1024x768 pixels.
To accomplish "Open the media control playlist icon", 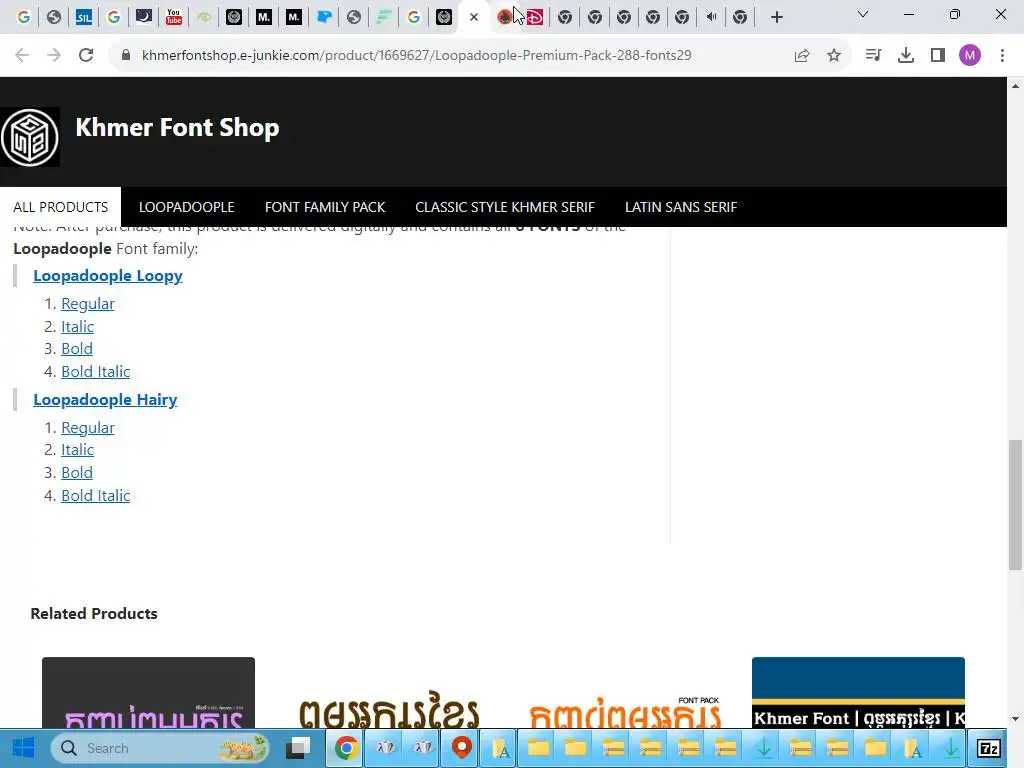I will (x=873, y=56).
